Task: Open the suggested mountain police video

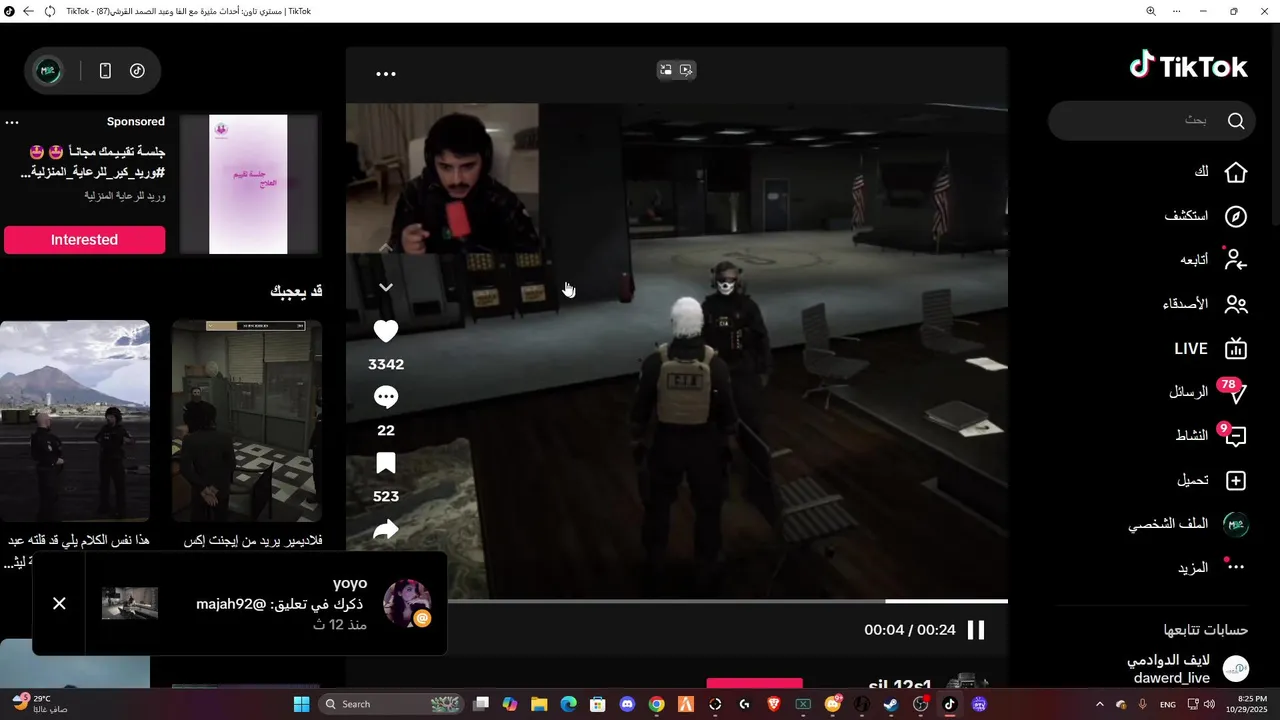Action: pos(75,421)
